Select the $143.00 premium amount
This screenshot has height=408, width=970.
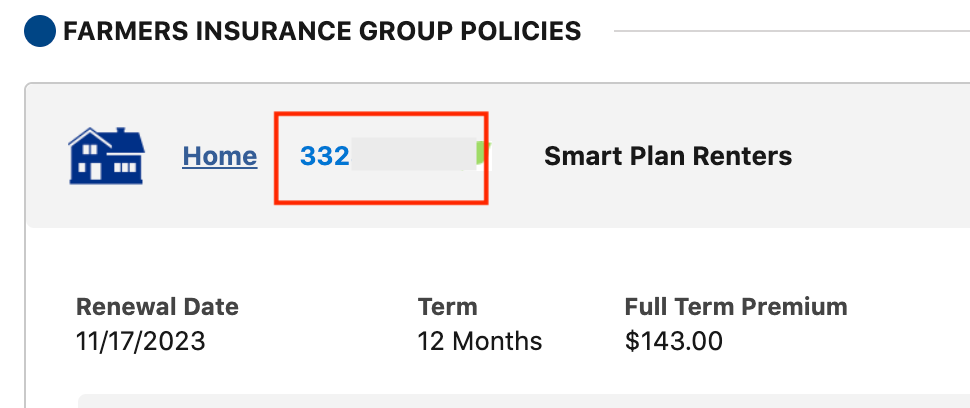coord(673,341)
